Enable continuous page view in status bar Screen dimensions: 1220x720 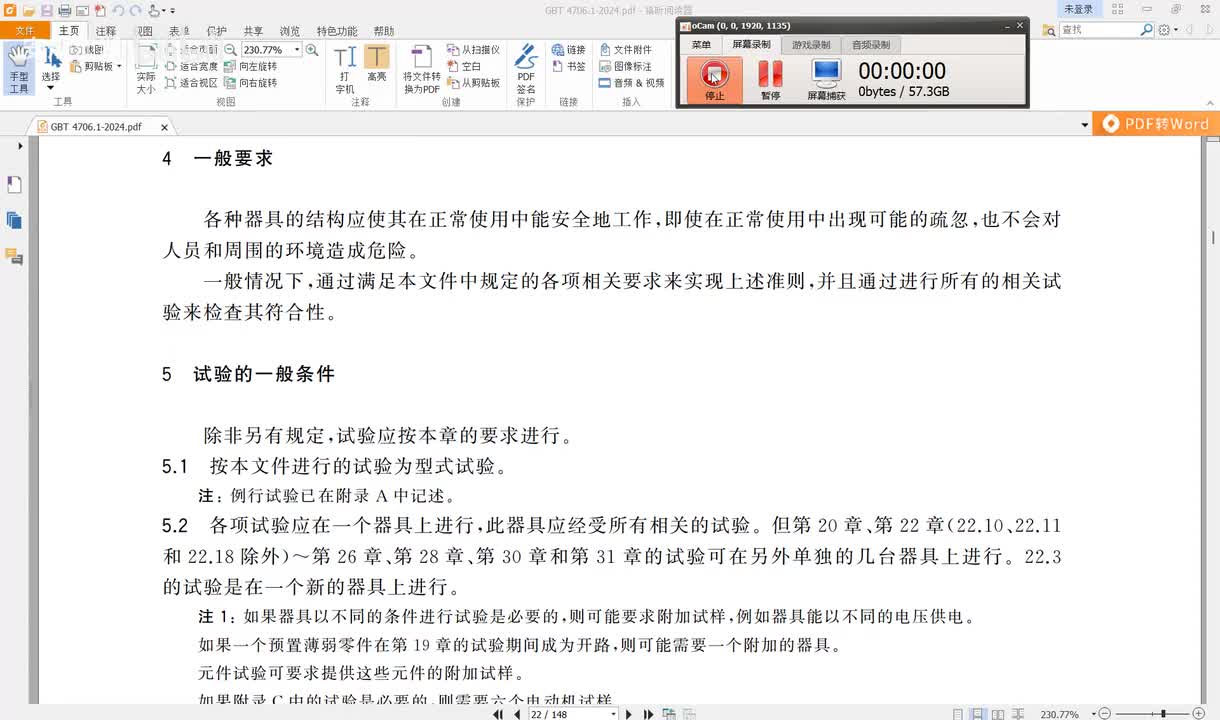[977, 714]
